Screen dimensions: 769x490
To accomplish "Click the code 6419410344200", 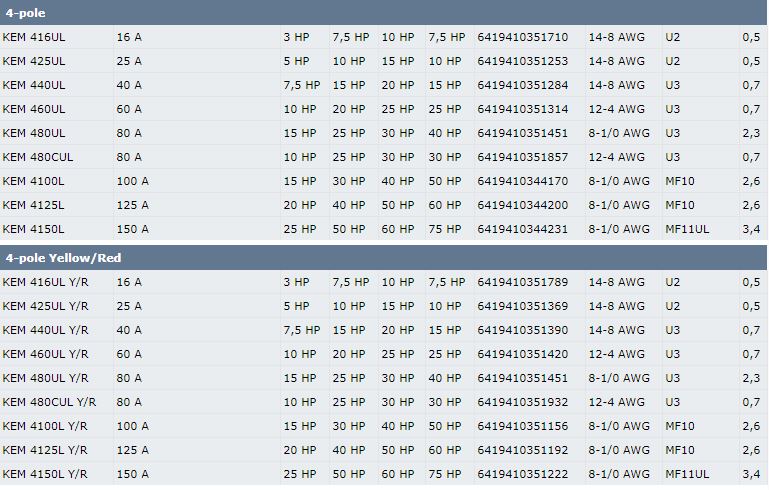I will click(x=523, y=206).
